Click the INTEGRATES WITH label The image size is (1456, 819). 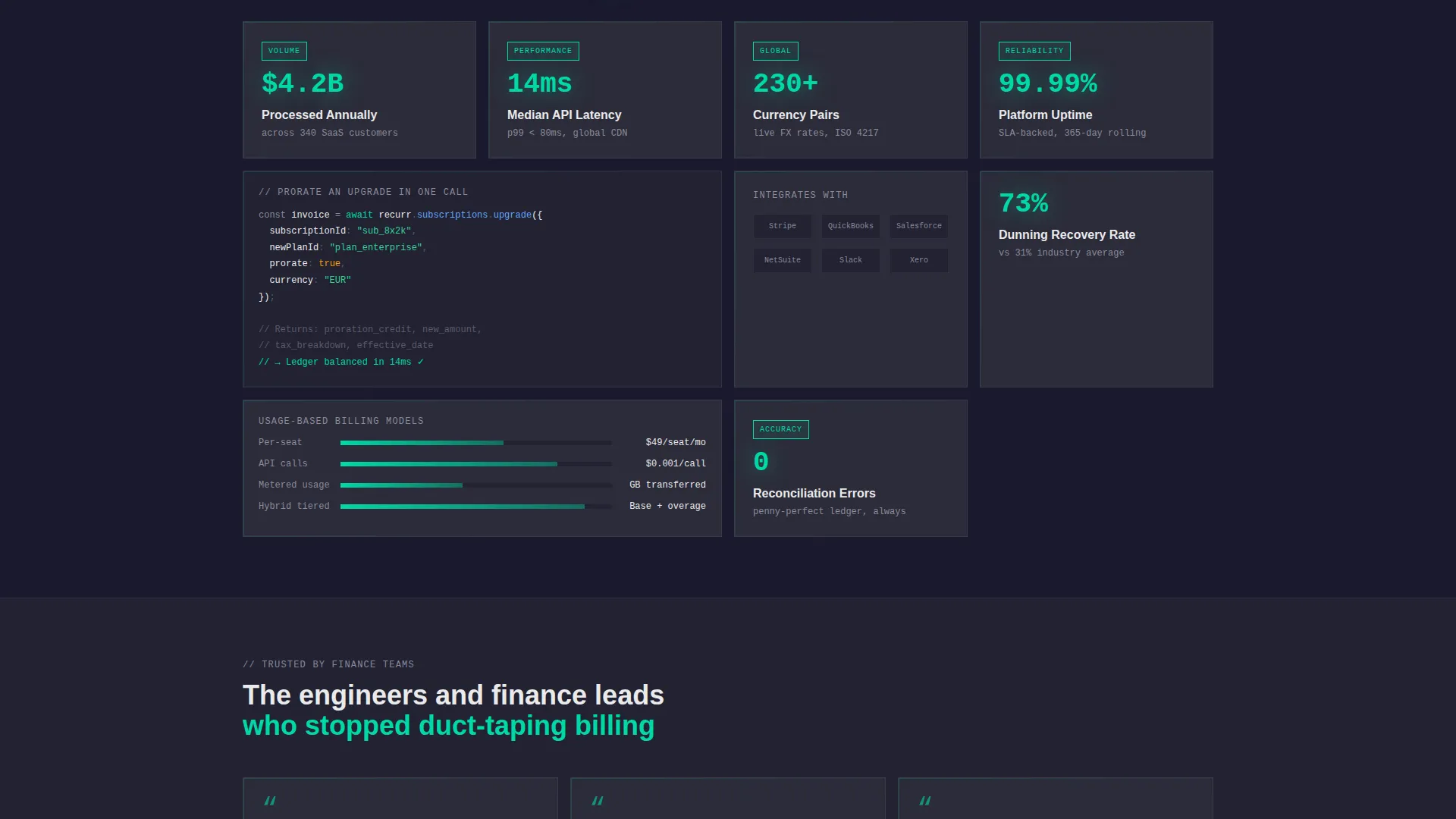click(x=800, y=195)
